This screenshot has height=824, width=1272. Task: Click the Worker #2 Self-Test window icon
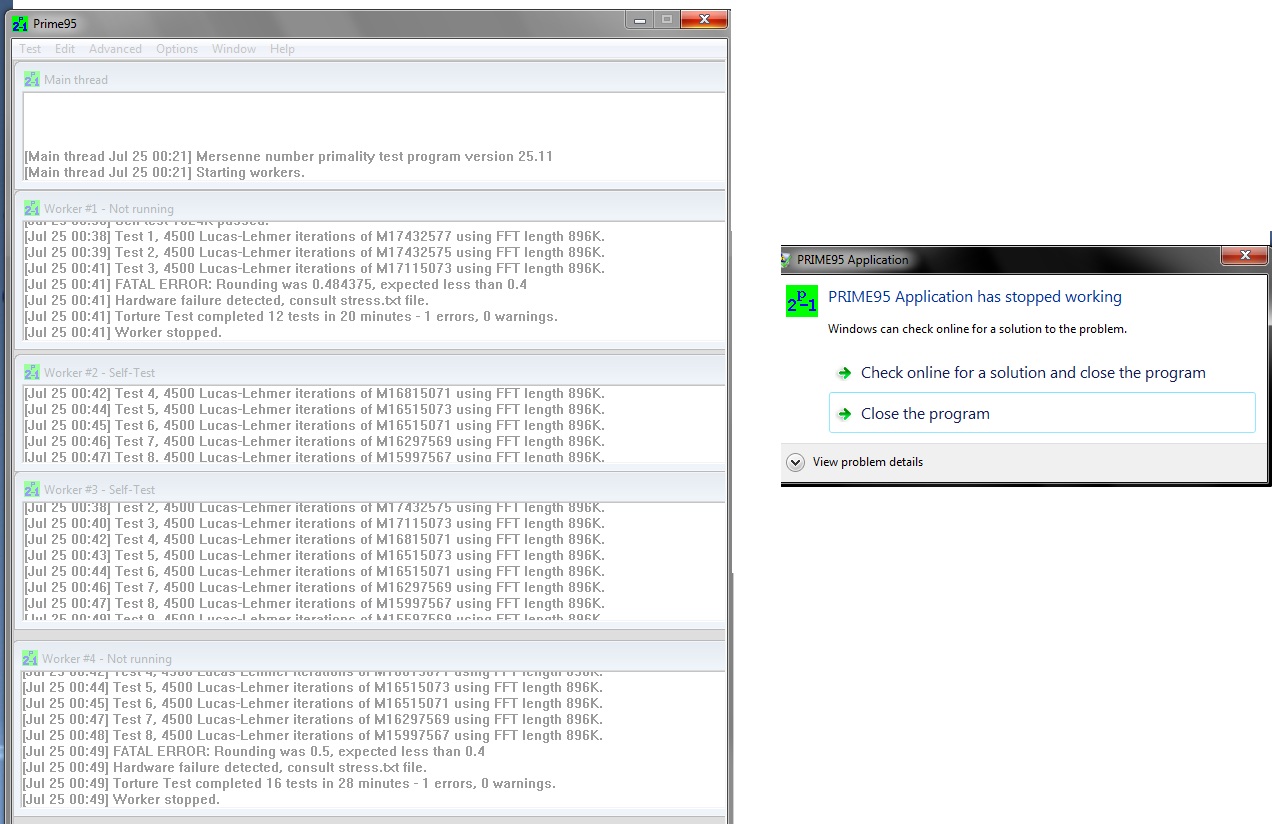[x=32, y=372]
